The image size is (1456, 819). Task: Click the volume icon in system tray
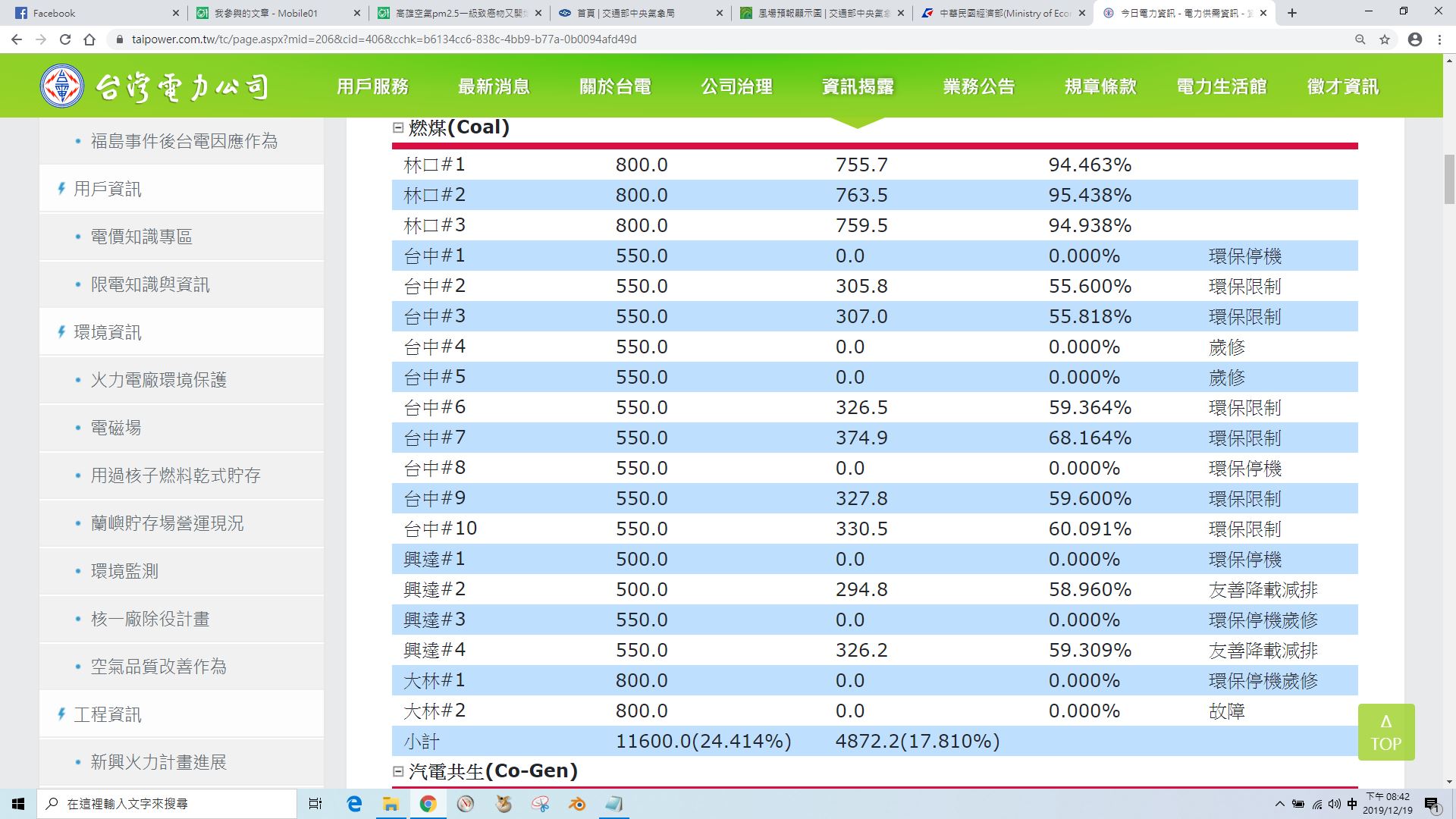(x=1335, y=804)
